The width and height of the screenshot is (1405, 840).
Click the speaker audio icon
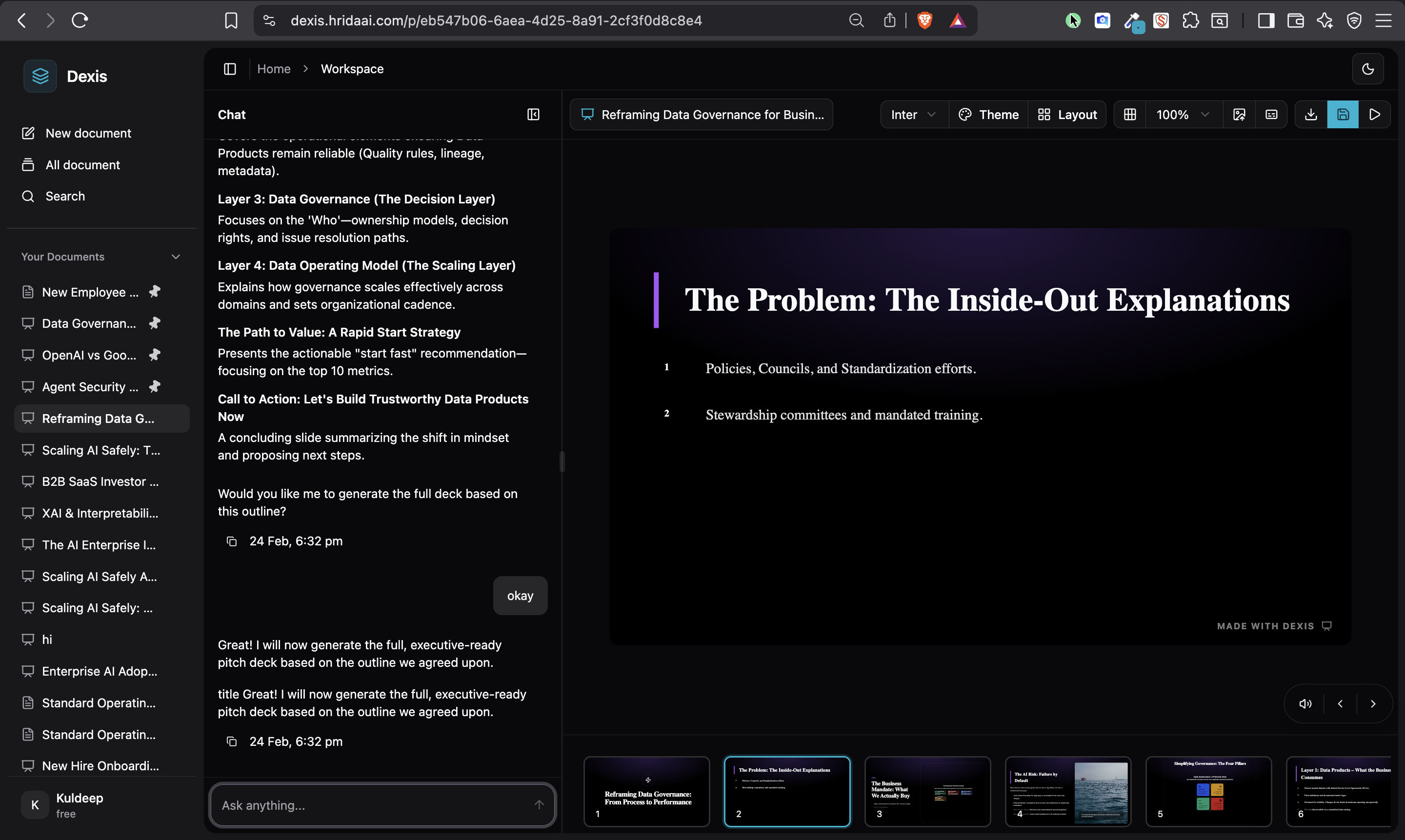(x=1305, y=703)
